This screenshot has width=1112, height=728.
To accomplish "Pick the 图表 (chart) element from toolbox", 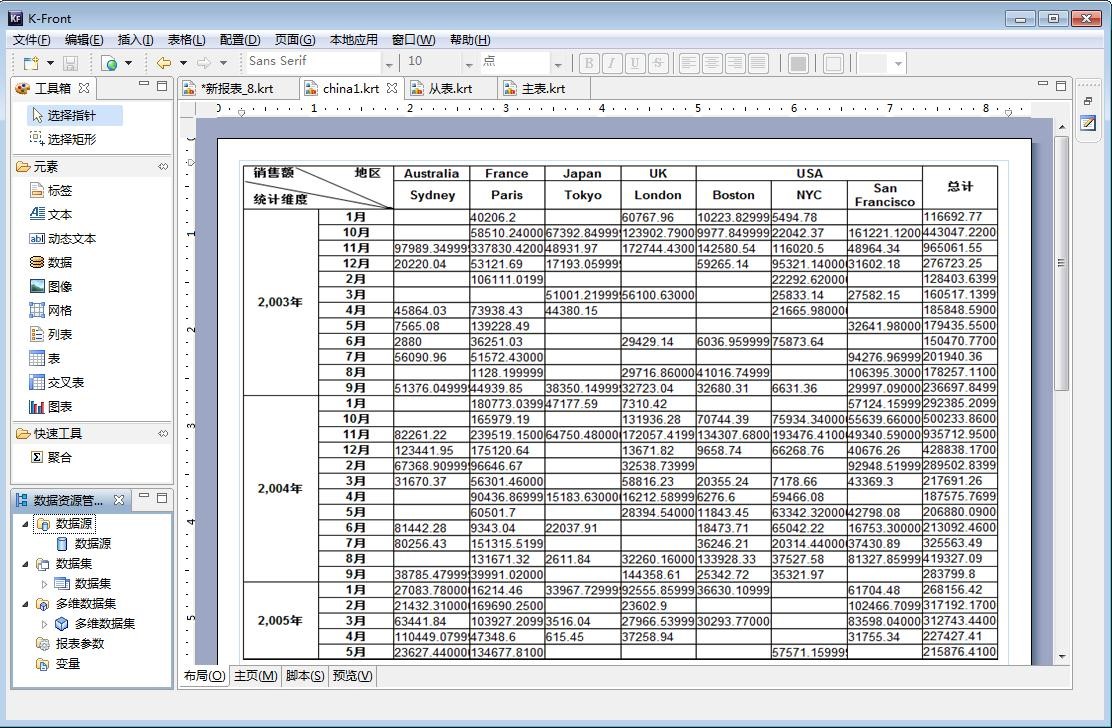I will tap(59, 406).
